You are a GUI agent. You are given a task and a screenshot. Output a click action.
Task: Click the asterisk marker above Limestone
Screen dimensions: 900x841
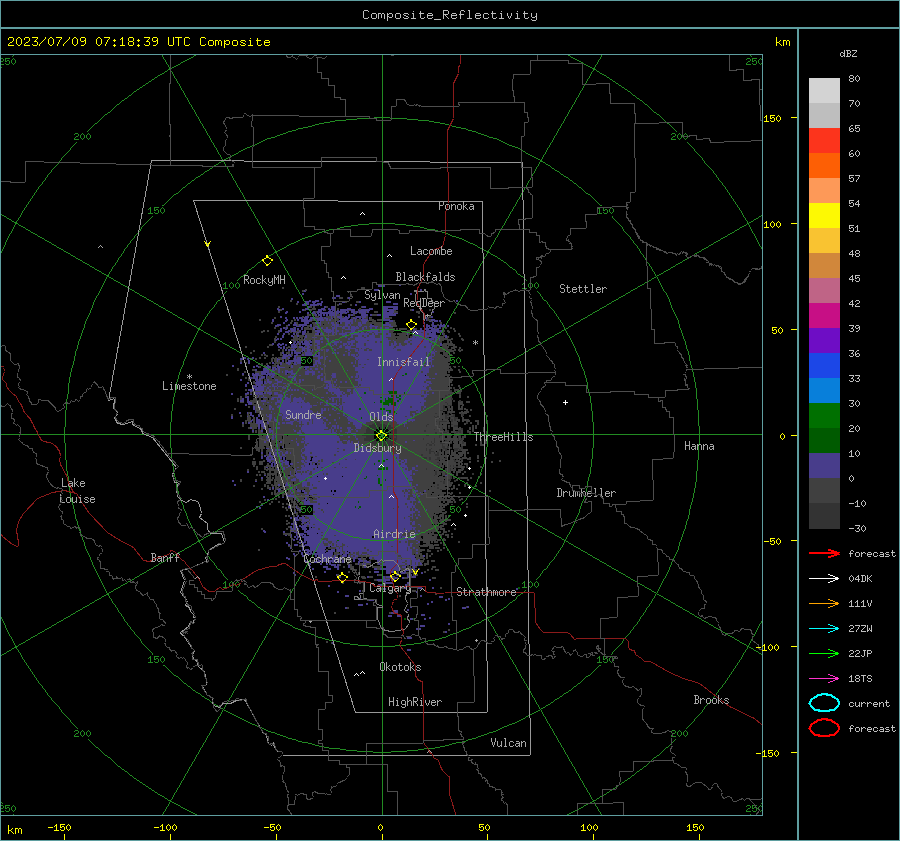pos(189,377)
